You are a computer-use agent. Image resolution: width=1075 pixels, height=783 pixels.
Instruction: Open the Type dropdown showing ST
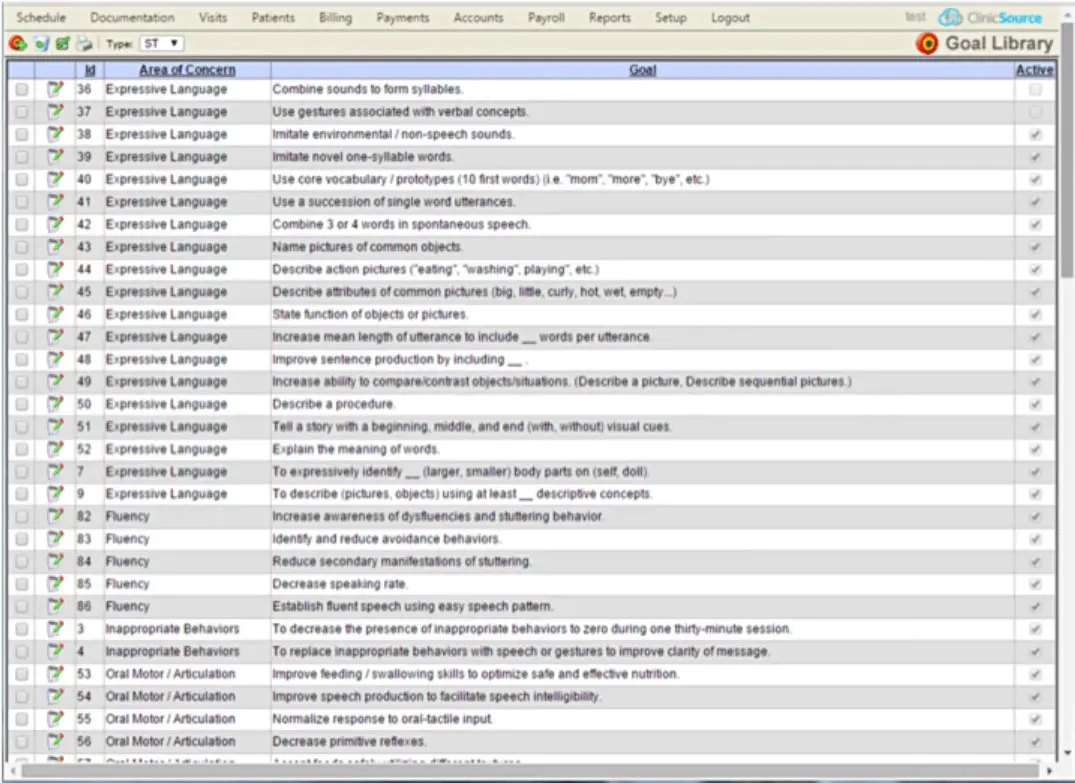[161, 43]
